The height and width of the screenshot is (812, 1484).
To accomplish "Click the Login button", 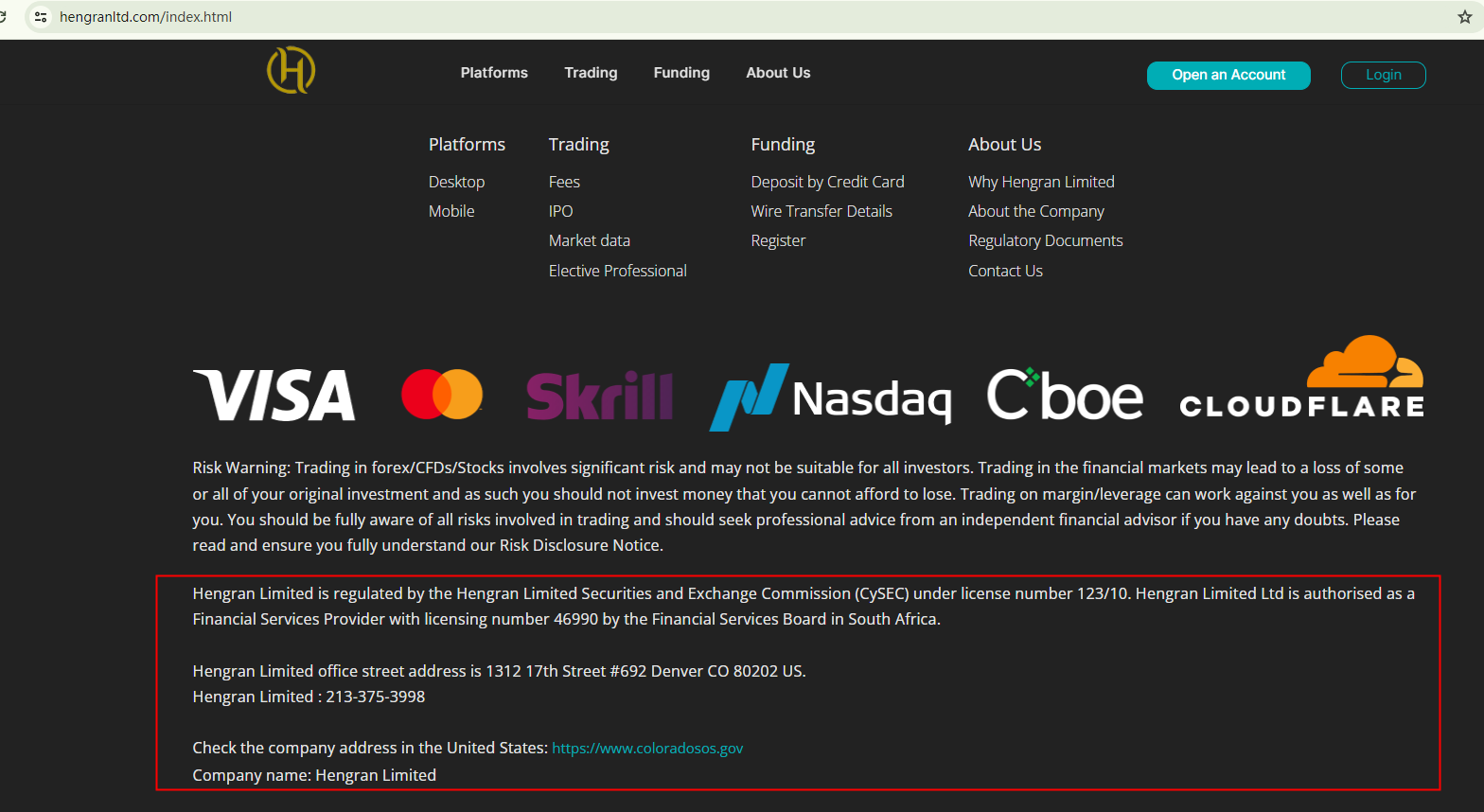I will coord(1384,75).
